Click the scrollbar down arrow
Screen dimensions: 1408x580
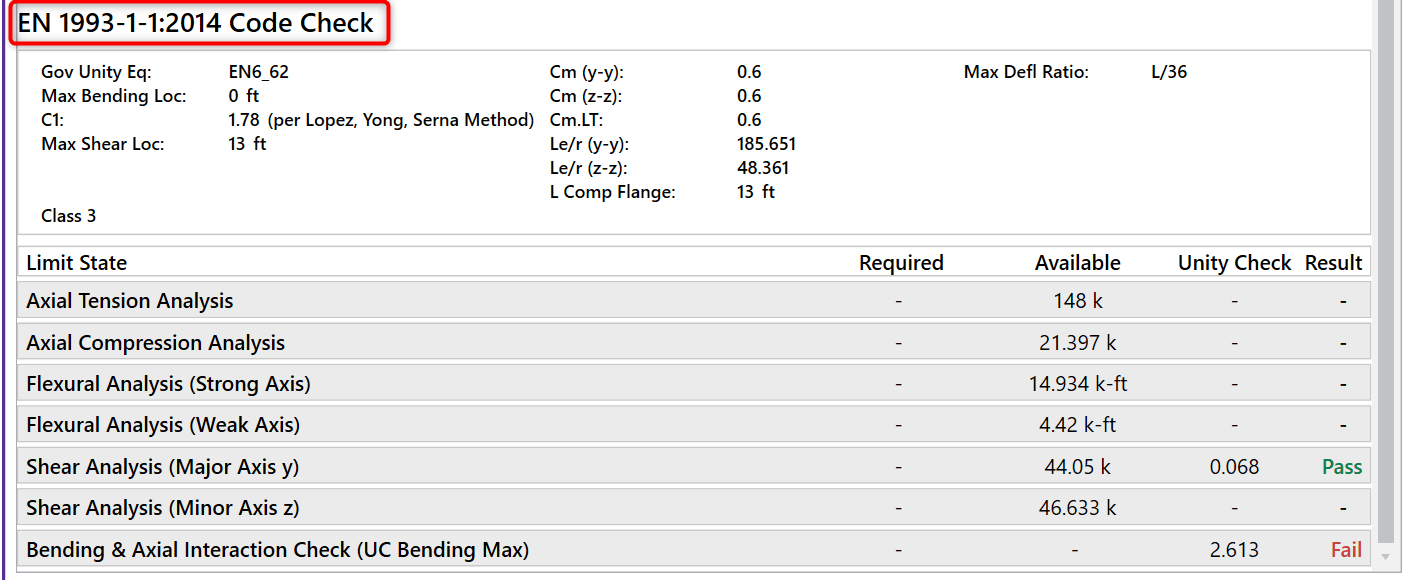(x=1385, y=556)
